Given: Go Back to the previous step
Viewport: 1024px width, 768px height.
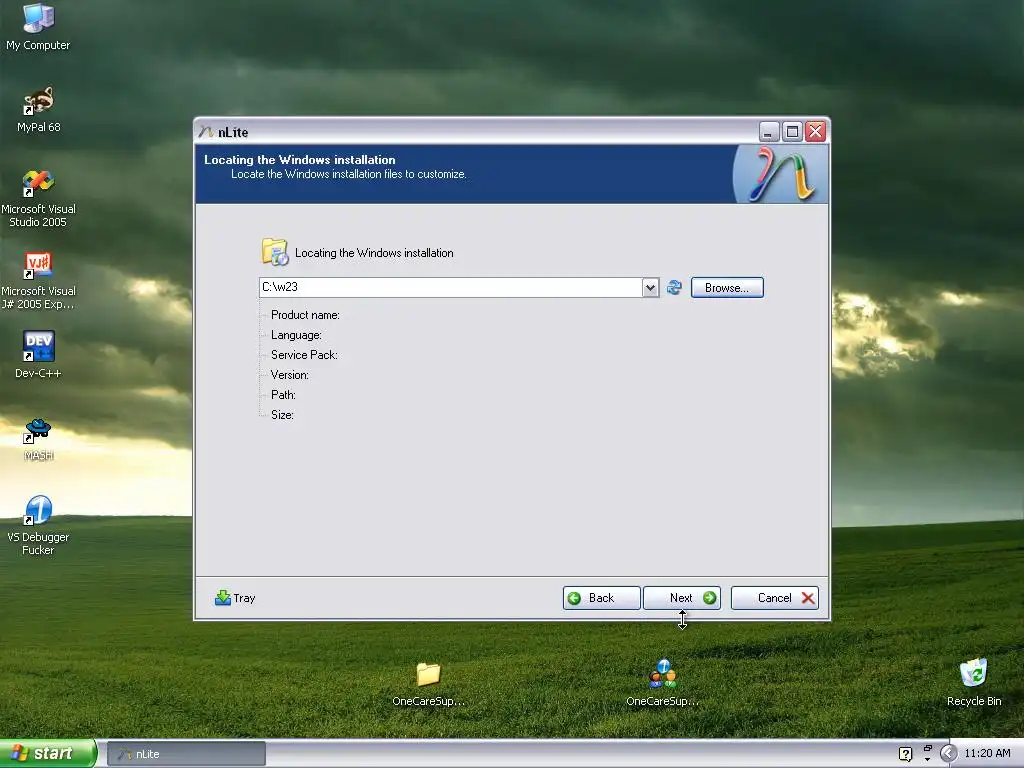Looking at the screenshot, I should (601, 598).
